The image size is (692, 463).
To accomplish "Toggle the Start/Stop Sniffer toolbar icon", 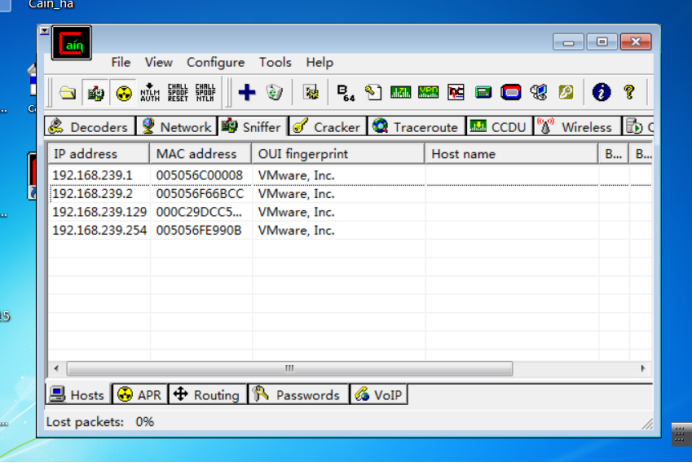I will coord(96,93).
